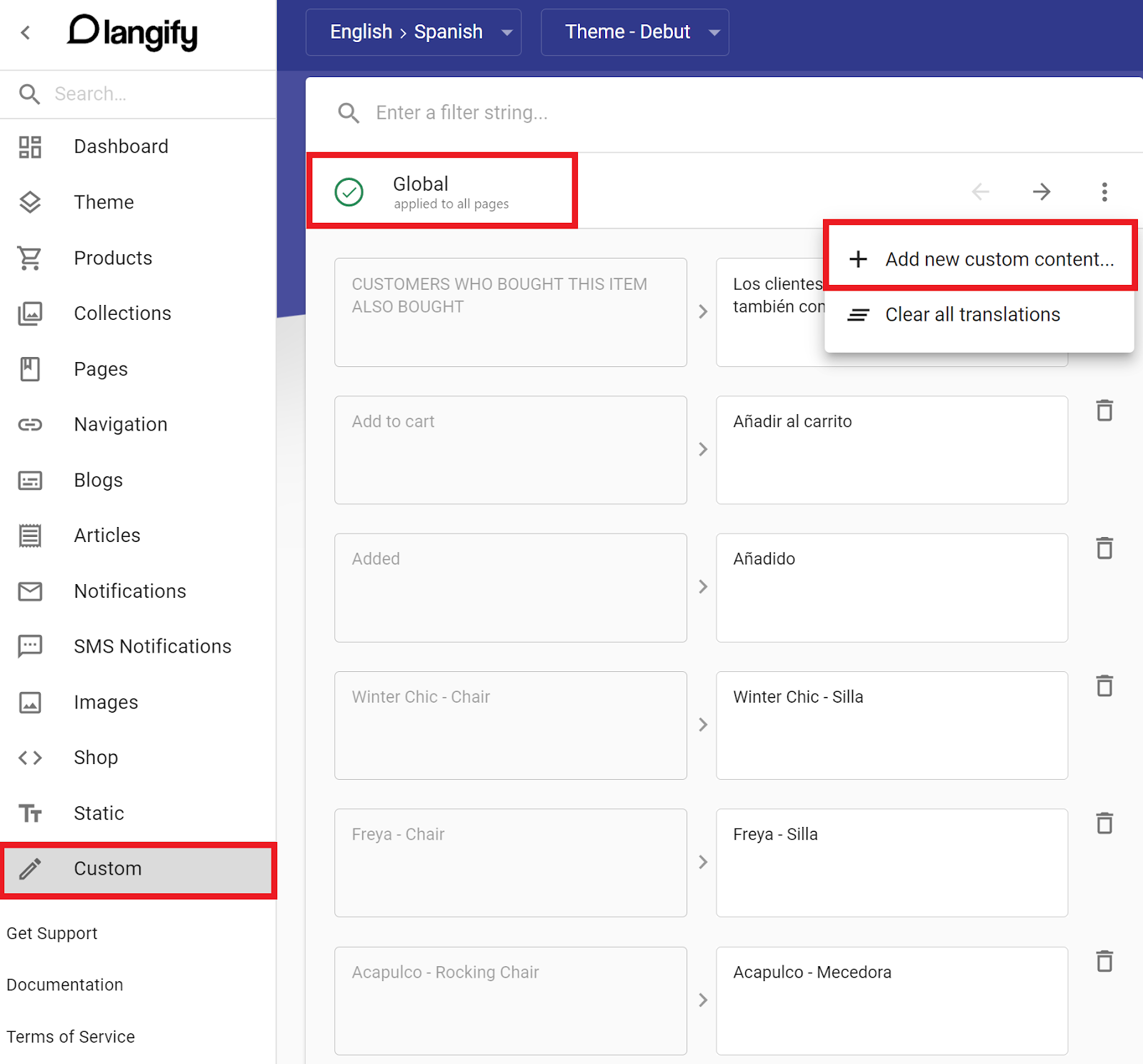Delete the 'Winter Chic - Silla' row
Screen dimensions: 1143x1064
tap(1104, 686)
